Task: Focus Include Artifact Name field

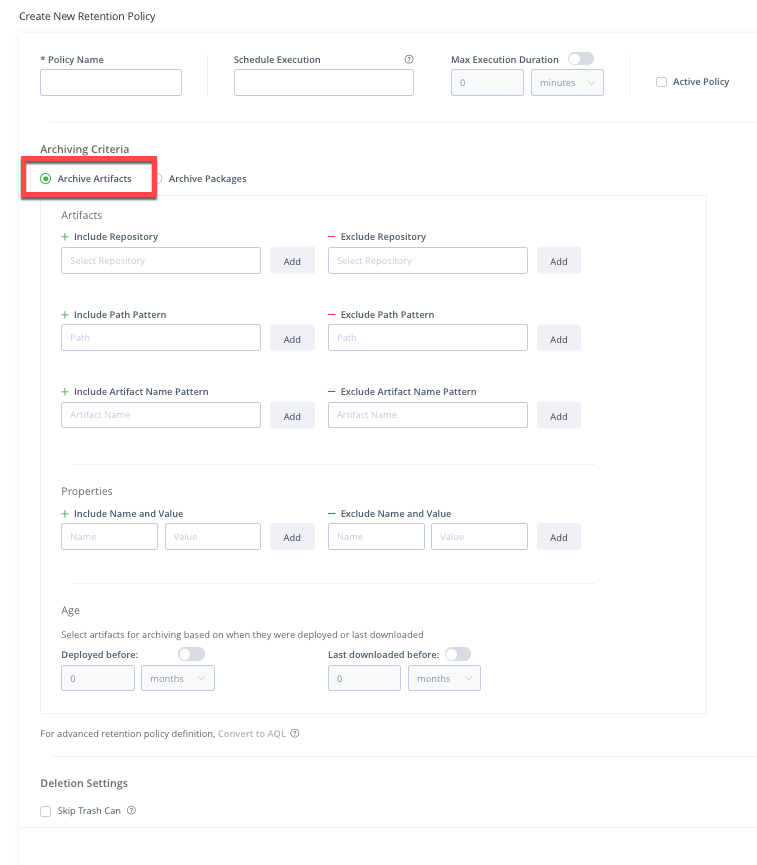Action: click(x=161, y=415)
